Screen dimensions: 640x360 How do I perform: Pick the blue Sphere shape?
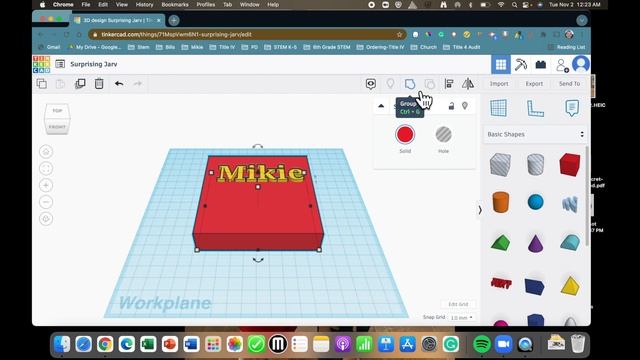coord(535,202)
